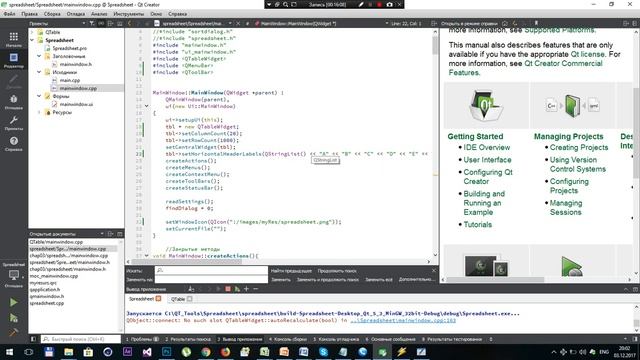Close the QTable output tab via its icon
This screenshot has height=360, width=640.
click(189, 299)
